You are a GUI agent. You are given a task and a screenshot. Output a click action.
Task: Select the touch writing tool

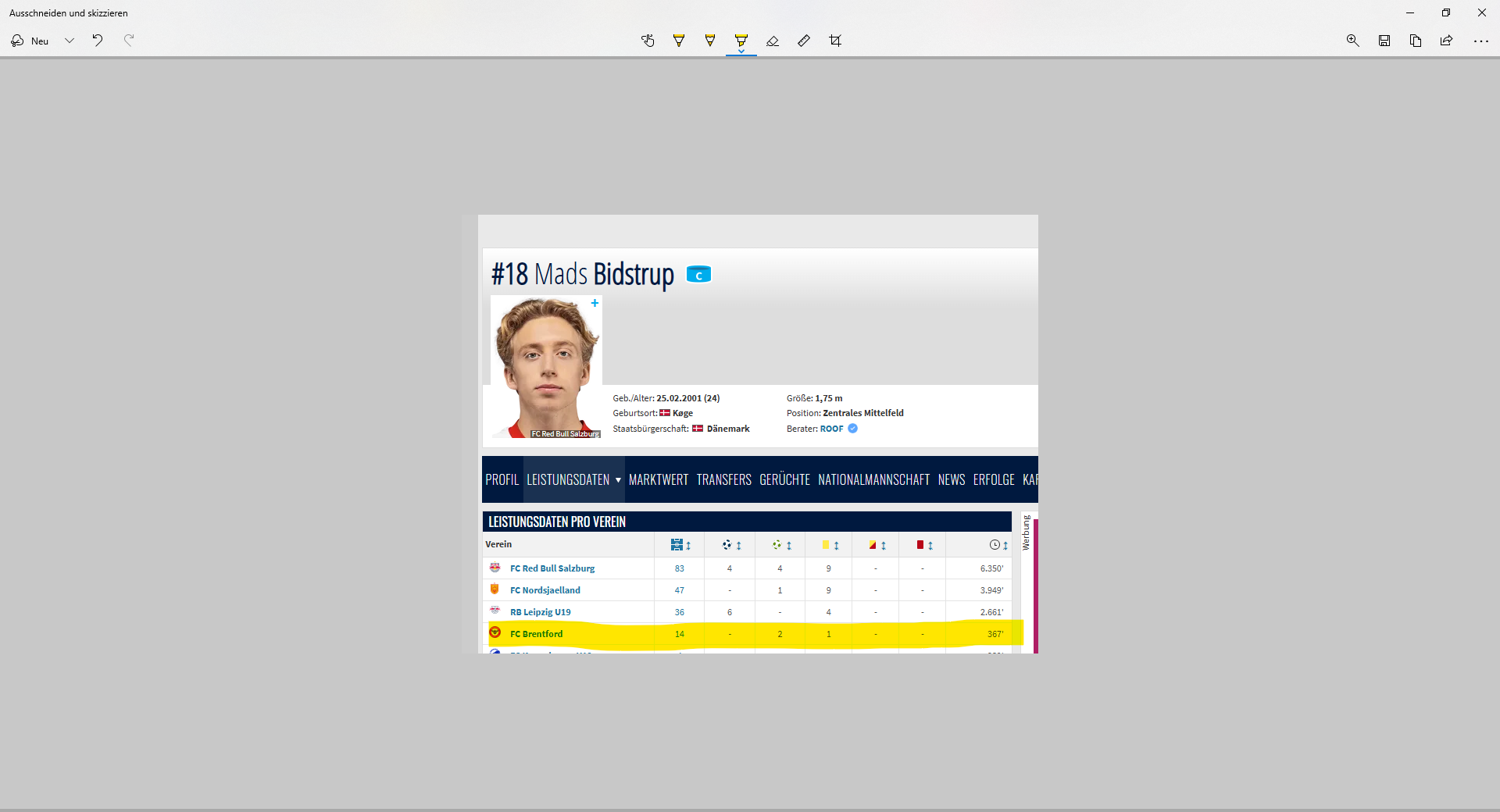648,41
